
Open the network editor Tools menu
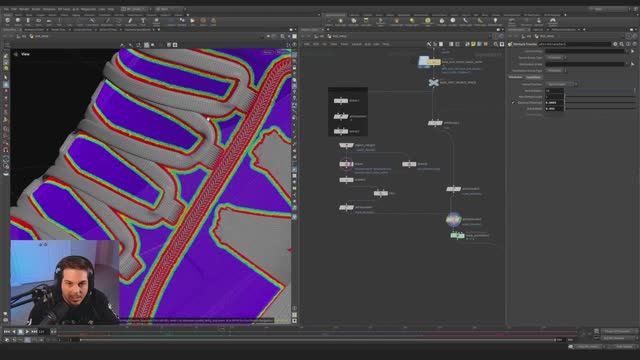coord(344,44)
